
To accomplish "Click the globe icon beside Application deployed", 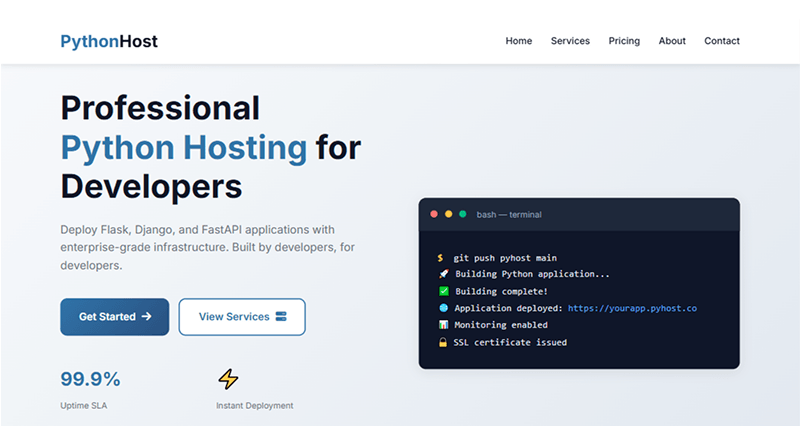I will point(443,308).
